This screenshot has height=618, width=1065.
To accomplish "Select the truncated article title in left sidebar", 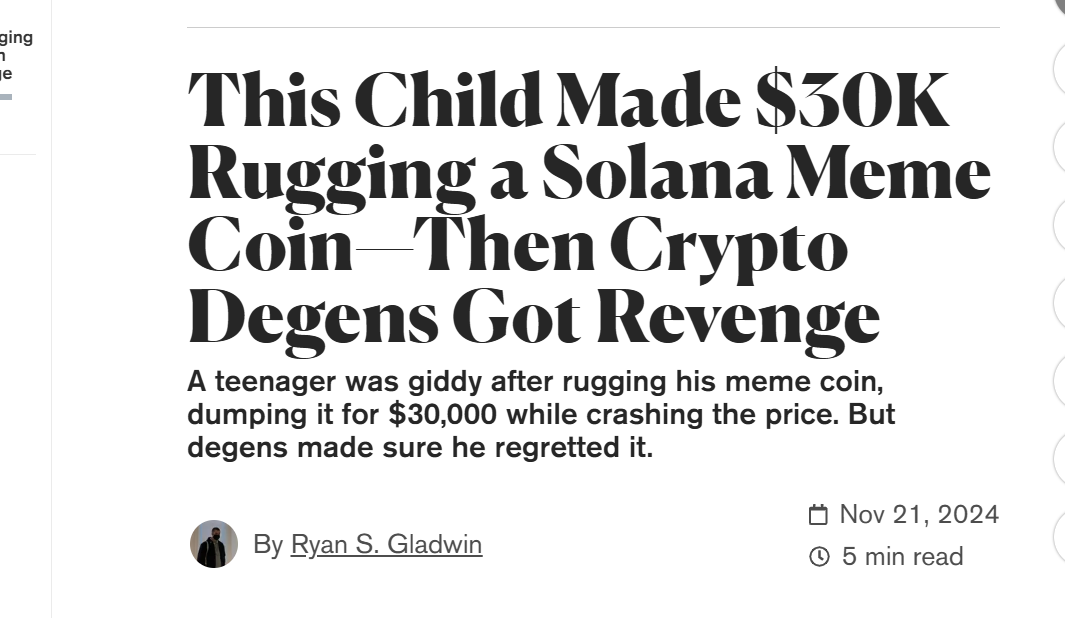I will click(x=15, y=55).
